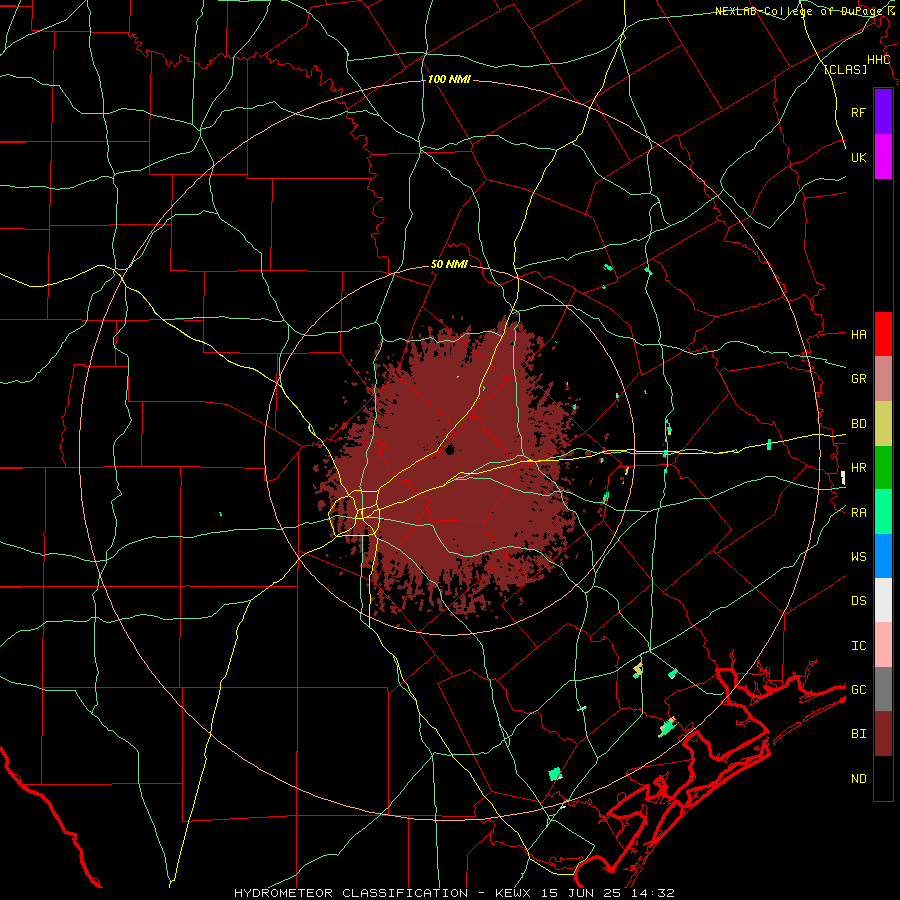
Task: Select the light pink IC legend swatch
Action: tap(883, 645)
